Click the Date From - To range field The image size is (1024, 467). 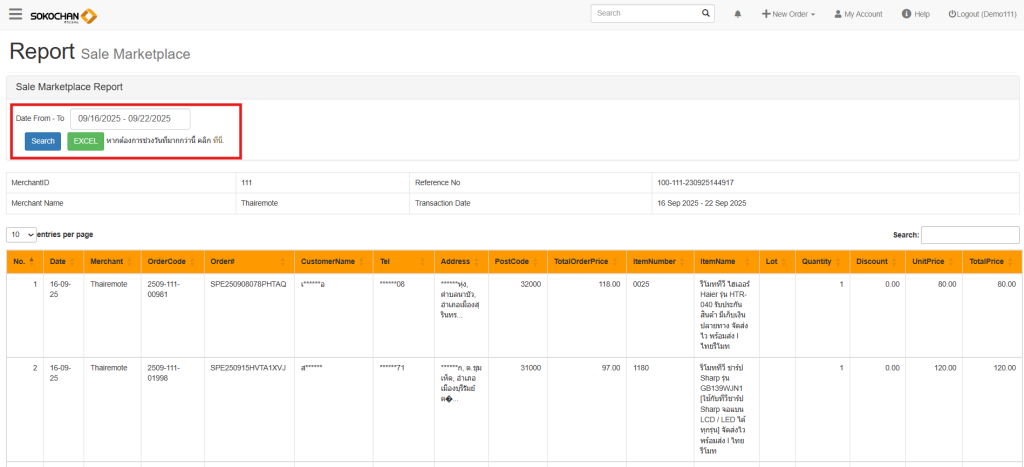[x=130, y=118]
